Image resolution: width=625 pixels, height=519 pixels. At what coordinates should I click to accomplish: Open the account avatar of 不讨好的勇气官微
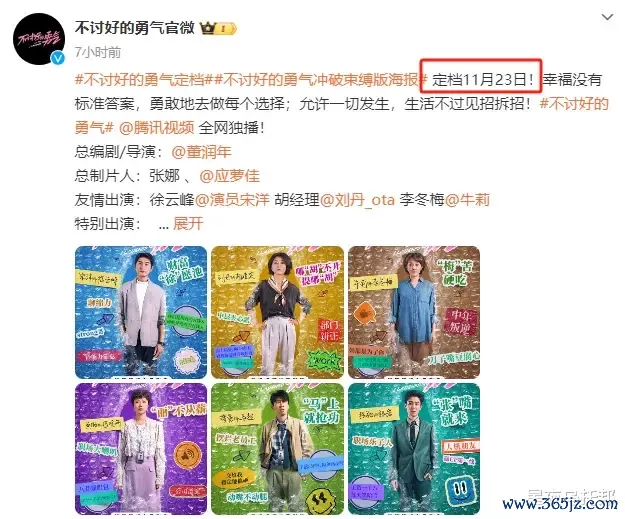[x=38, y=39]
